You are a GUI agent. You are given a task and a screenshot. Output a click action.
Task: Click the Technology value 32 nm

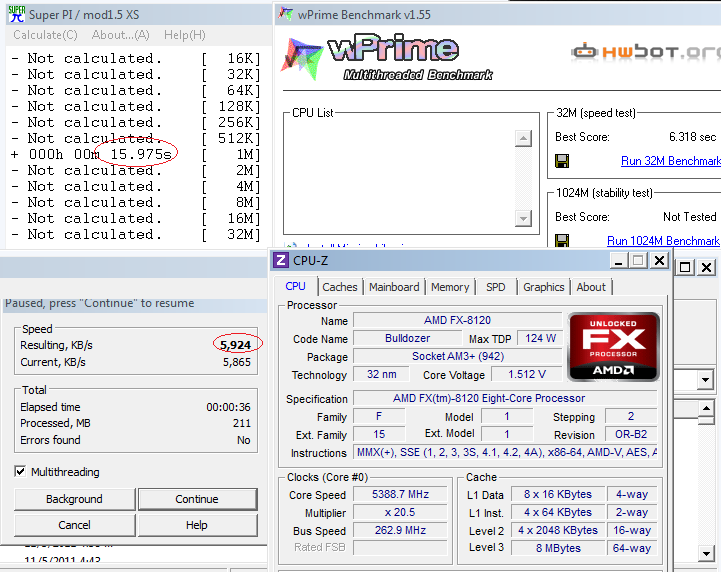pyautogui.click(x=381, y=374)
